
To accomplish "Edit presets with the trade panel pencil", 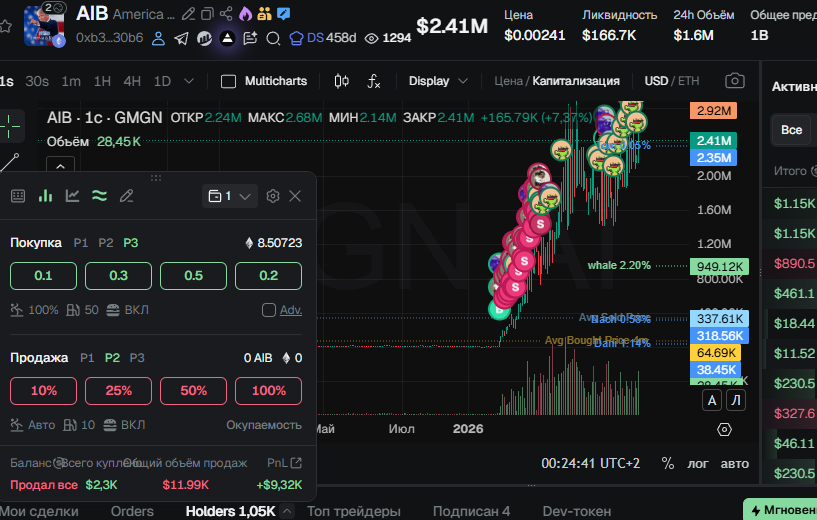I will 127,196.
